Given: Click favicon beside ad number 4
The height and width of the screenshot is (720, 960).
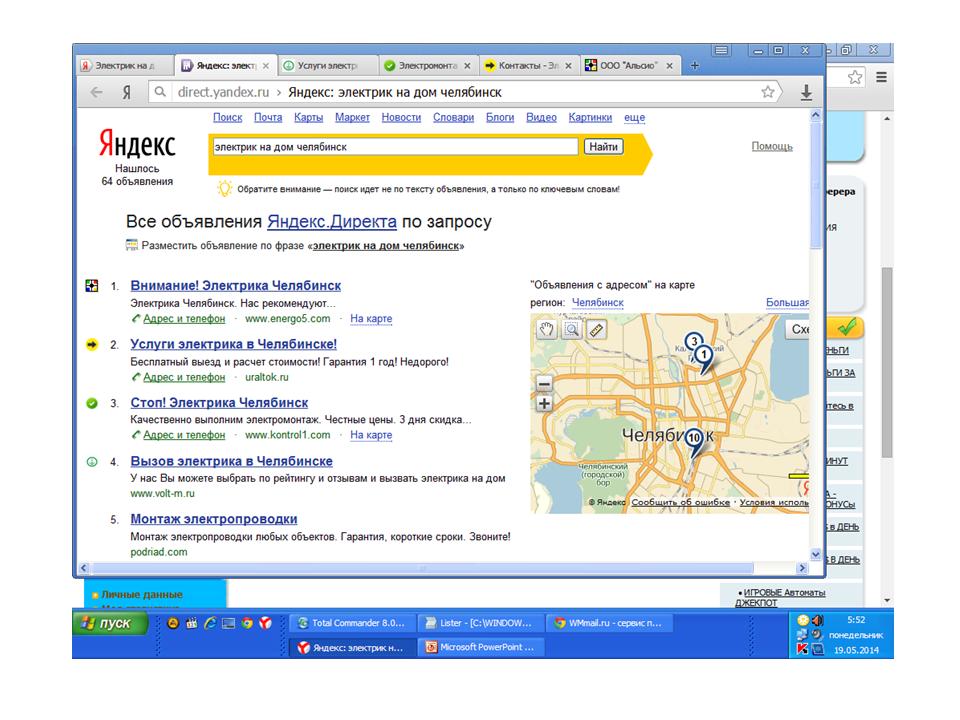Looking at the screenshot, I should click(92, 462).
